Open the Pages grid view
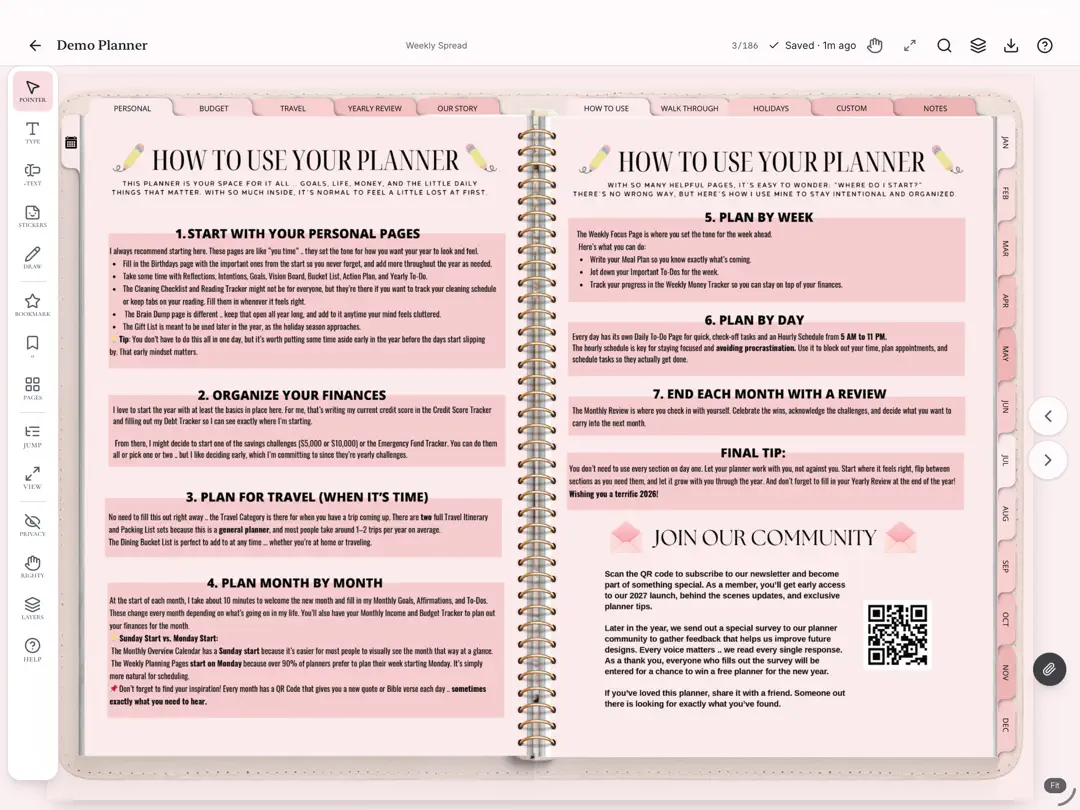The width and height of the screenshot is (1080, 810). coord(32,388)
